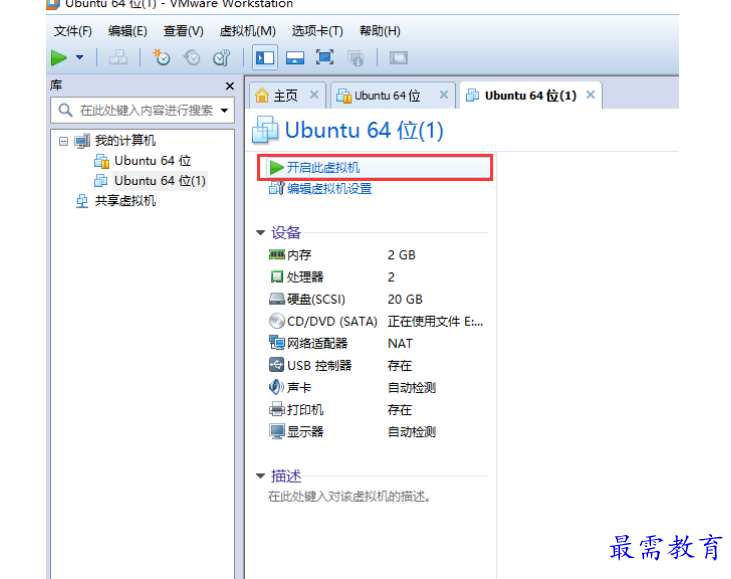Click the green power-on toolbar button
The height and width of the screenshot is (579, 731).
click(59, 58)
